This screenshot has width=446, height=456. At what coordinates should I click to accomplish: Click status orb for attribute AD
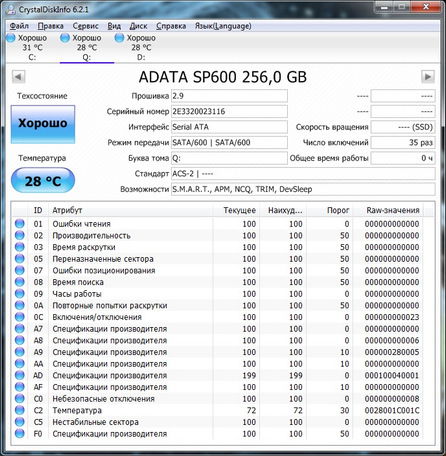tap(20, 375)
